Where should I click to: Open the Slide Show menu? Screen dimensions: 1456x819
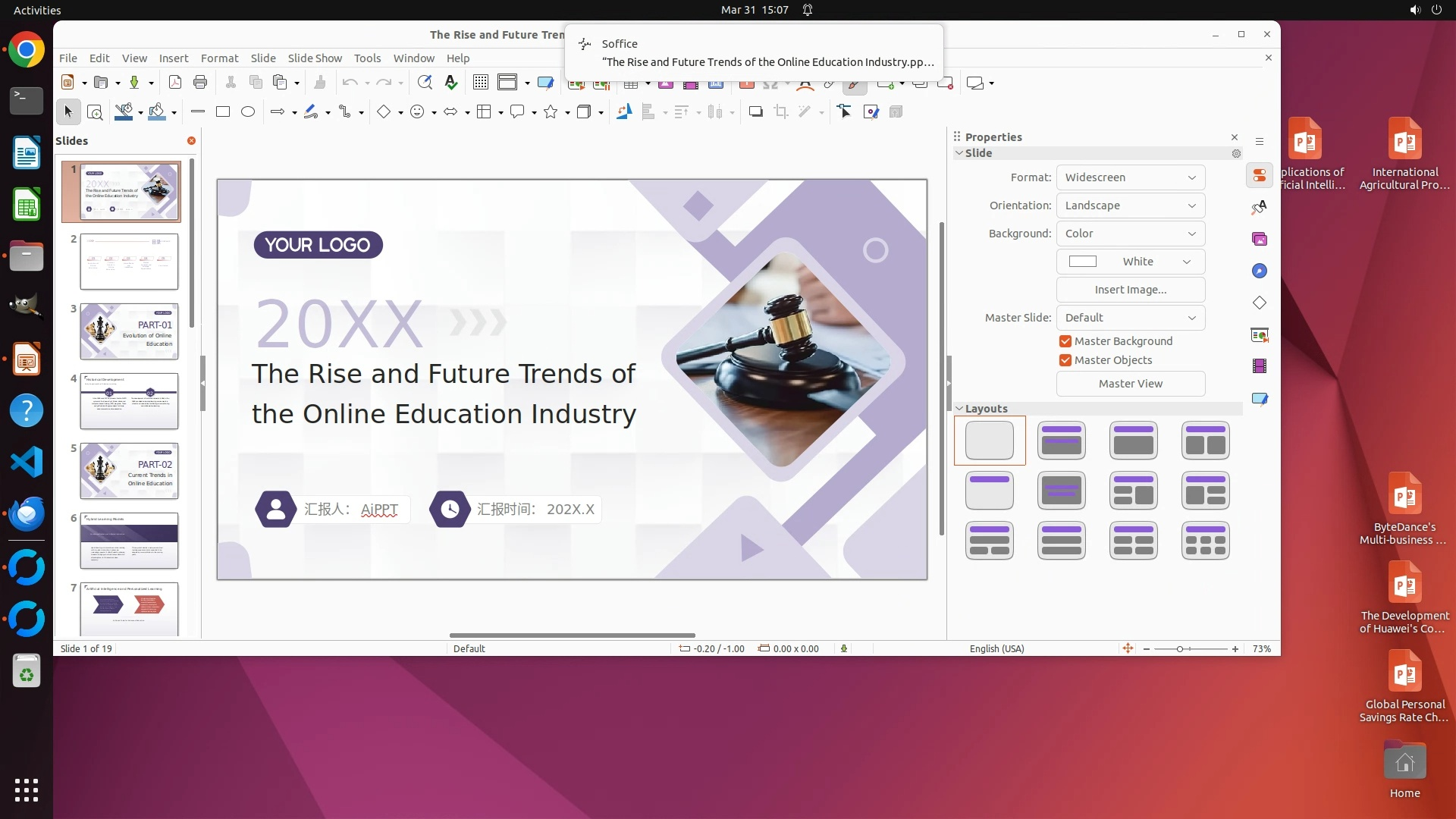[315, 58]
